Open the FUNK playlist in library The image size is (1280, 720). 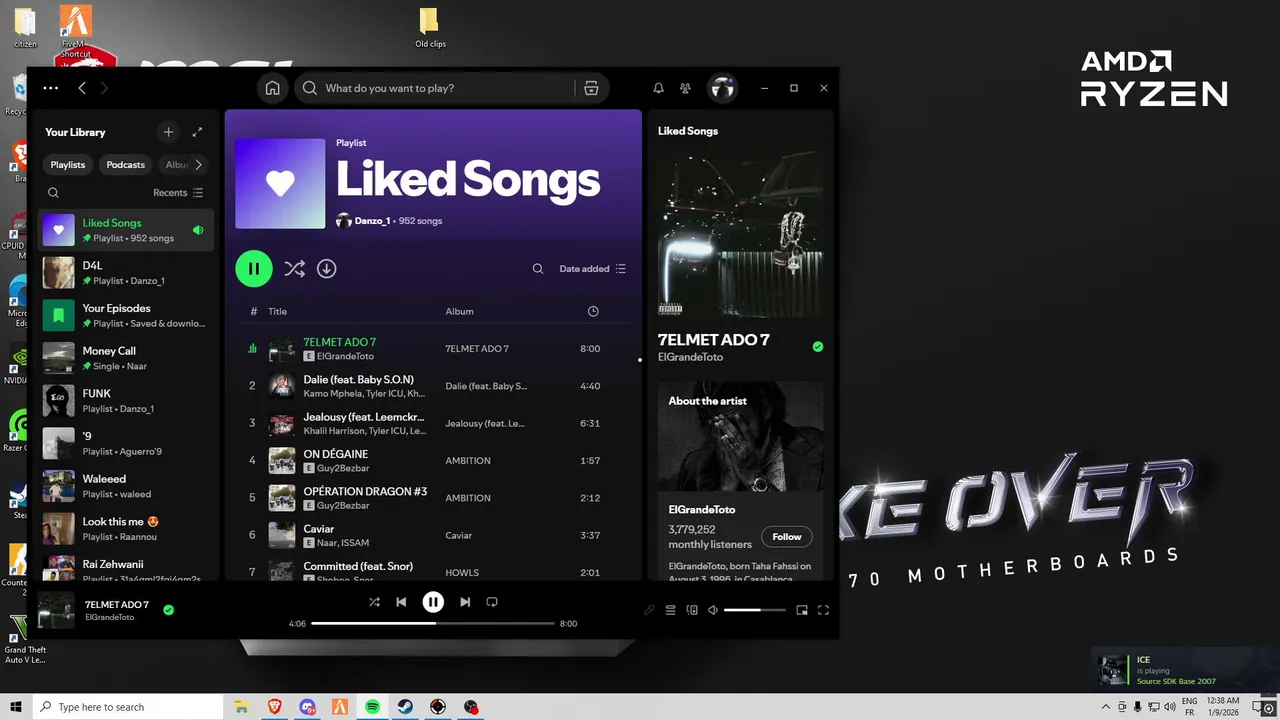[126, 400]
